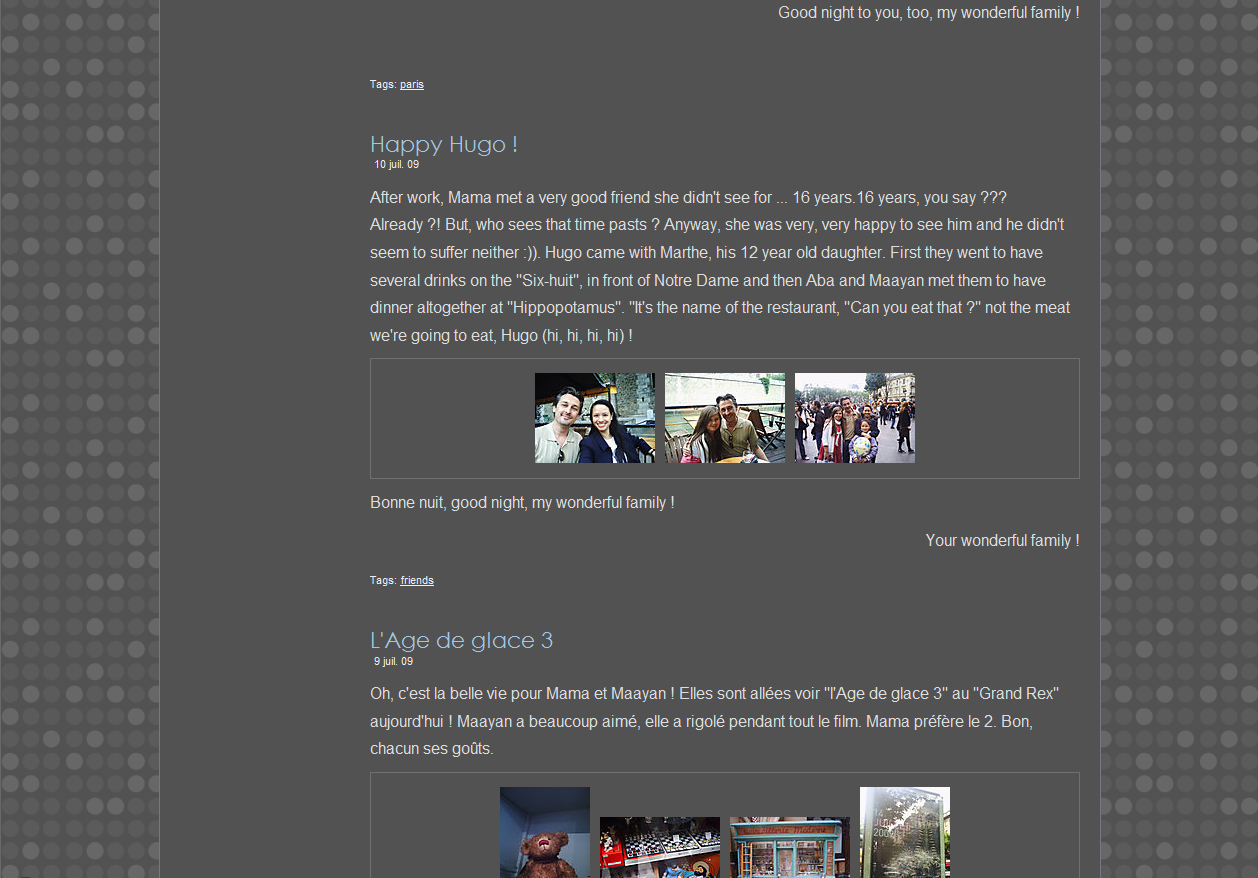The image size is (1258, 878).
Task: Open photo of man and girl at terrace table
Action: point(724,418)
